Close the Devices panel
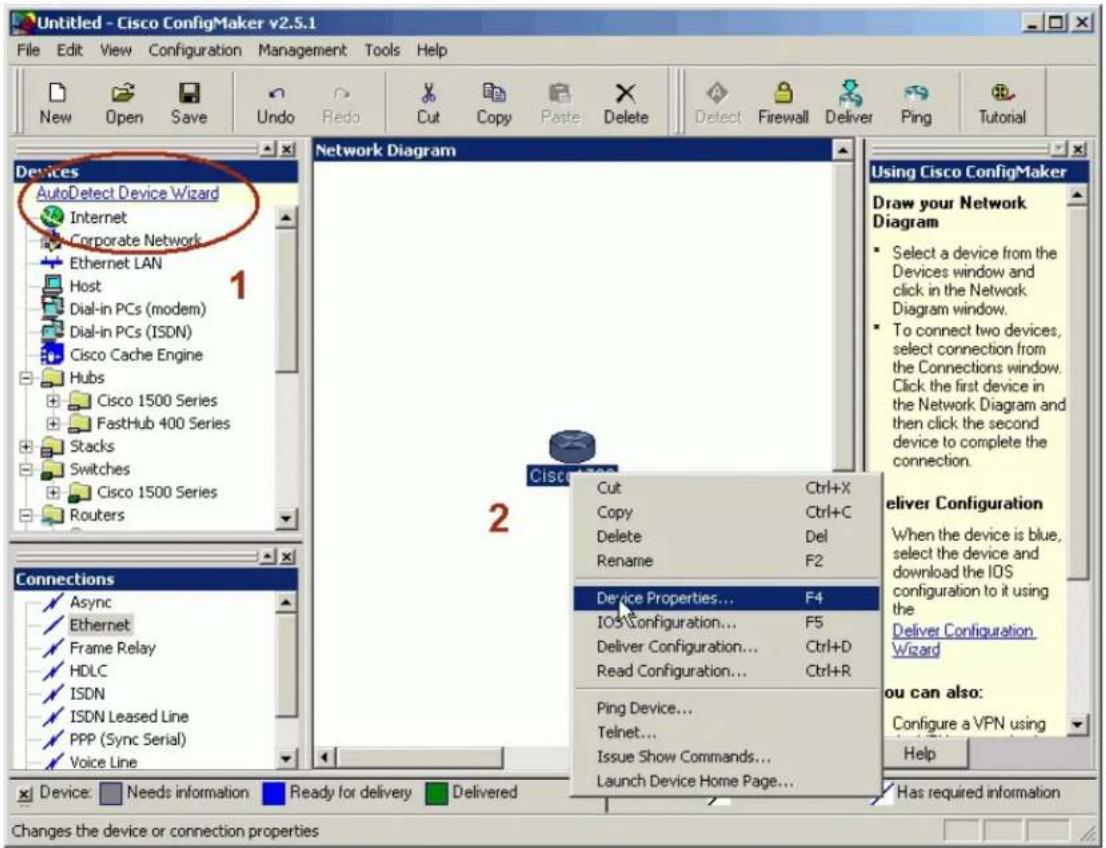The image size is (1106, 848). [x=288, y=149]
